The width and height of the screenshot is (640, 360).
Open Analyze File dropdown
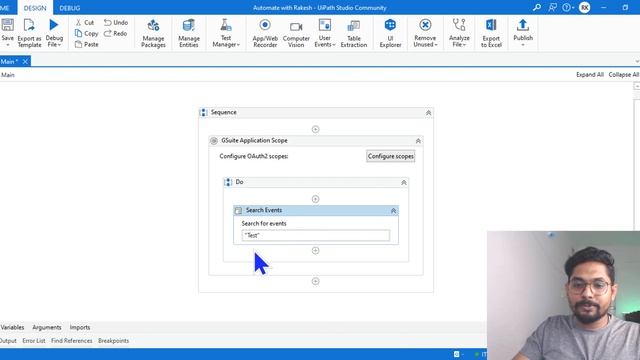tap(459, 33)
